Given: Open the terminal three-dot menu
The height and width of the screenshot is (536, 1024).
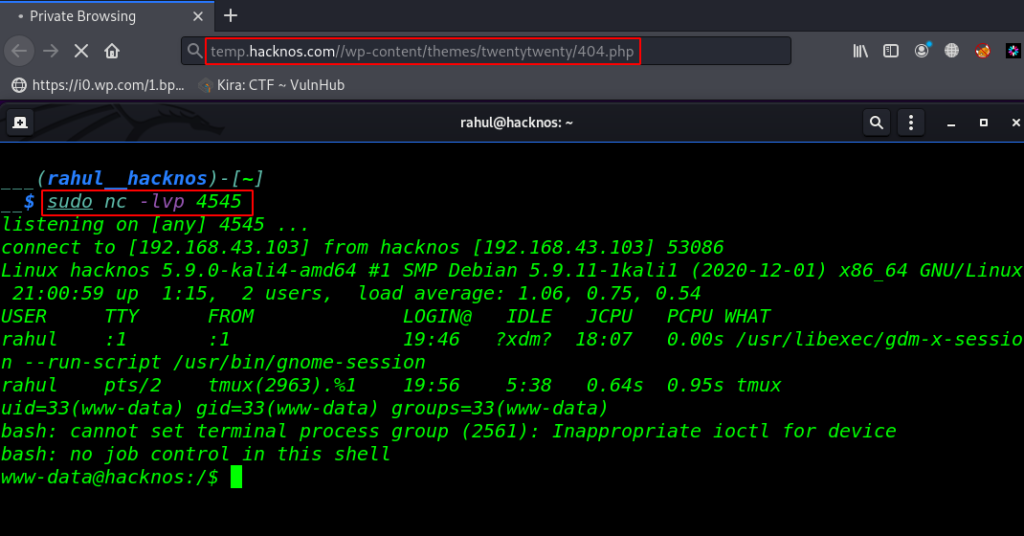Looking at the screenshot, I should pyautogui.click(x=911, y=123).
